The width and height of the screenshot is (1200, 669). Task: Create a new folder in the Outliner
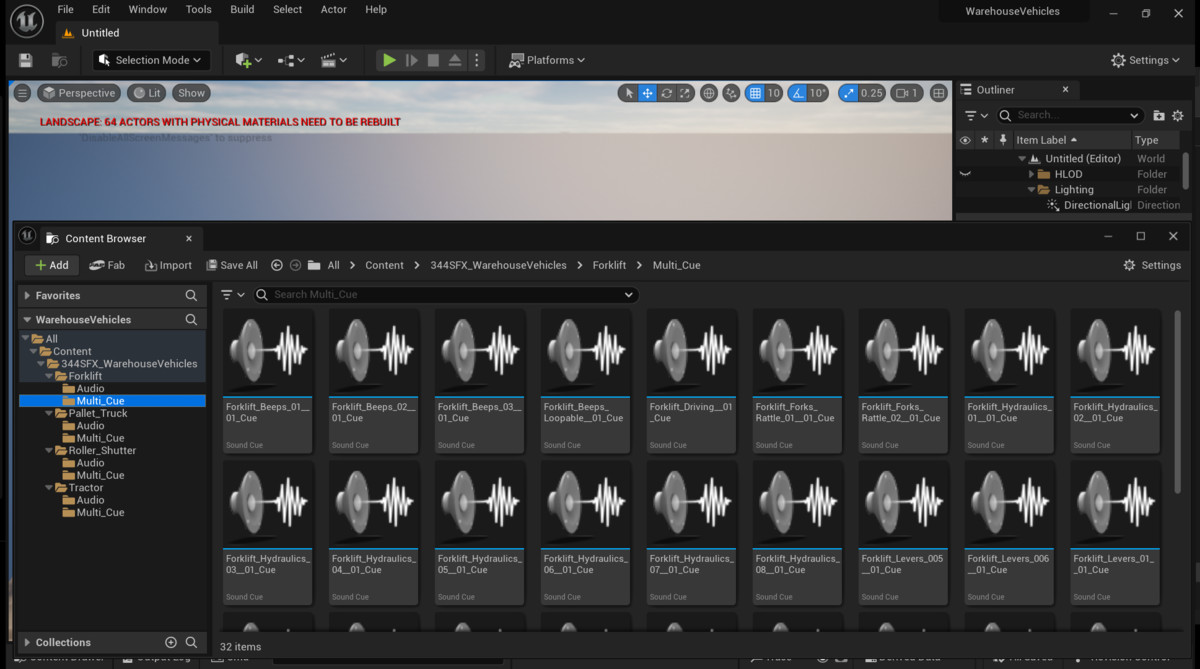(1159, 115)
